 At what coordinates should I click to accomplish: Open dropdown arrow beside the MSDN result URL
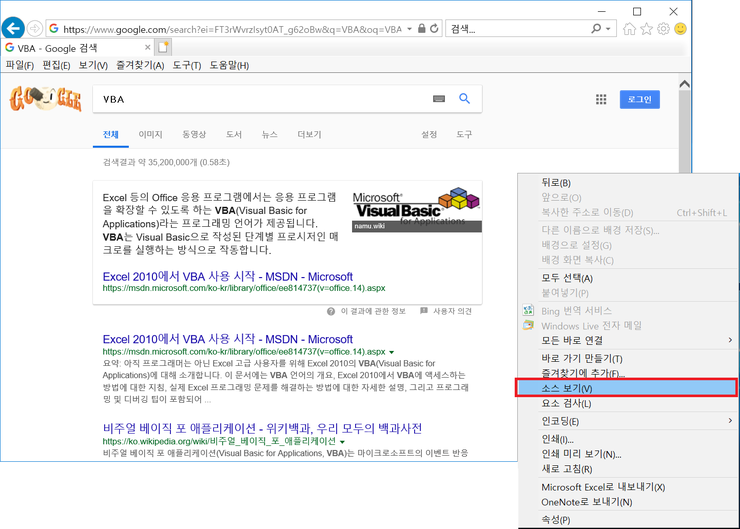(392, 353)
